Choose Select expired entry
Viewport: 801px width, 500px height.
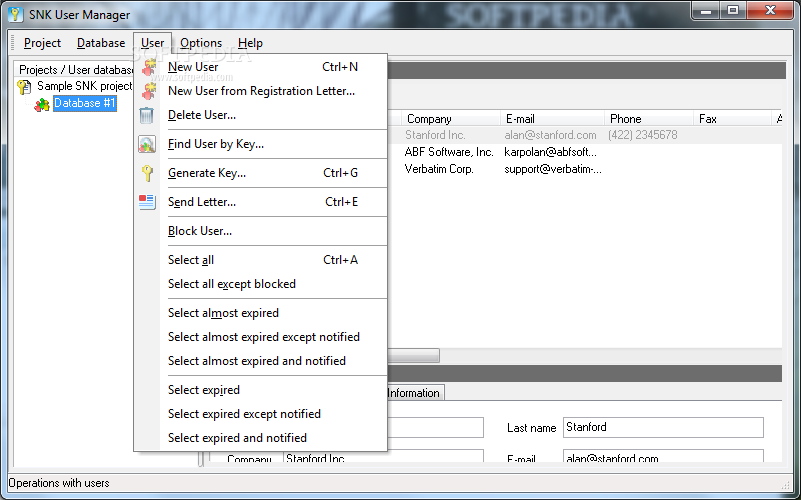[x=261, y=390]
